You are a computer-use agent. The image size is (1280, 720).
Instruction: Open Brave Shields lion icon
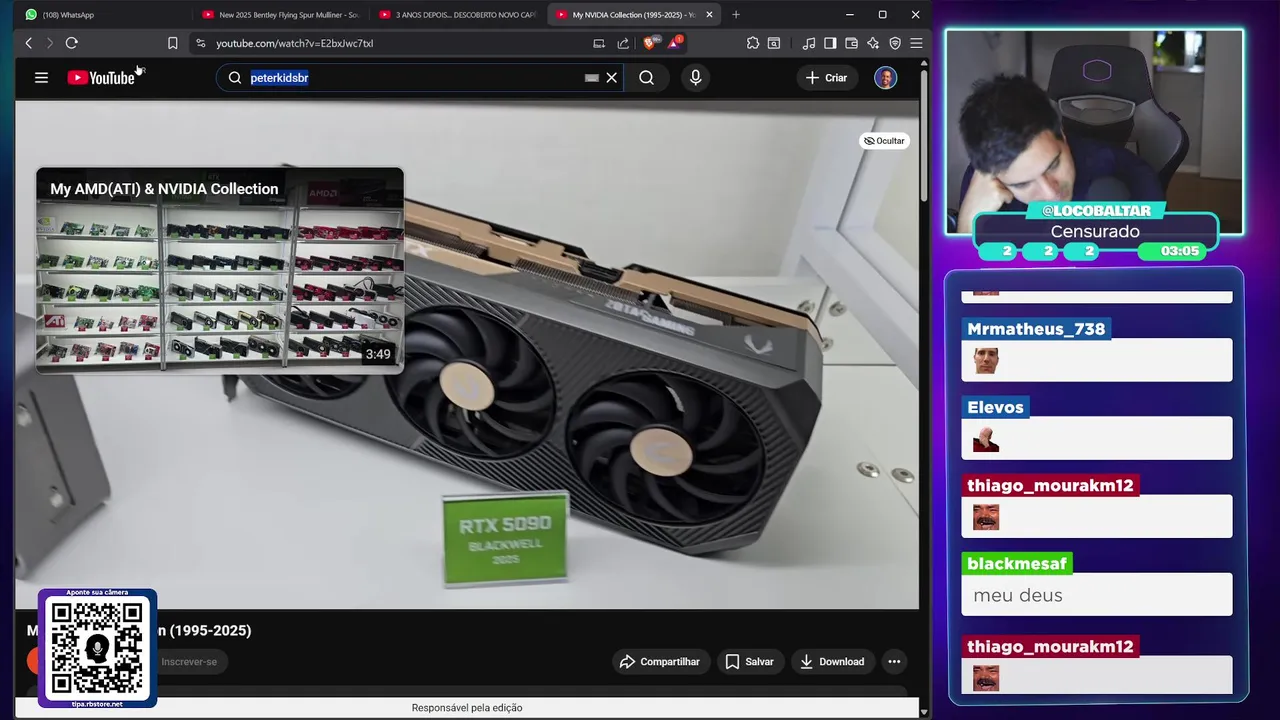tap(649, 43)
